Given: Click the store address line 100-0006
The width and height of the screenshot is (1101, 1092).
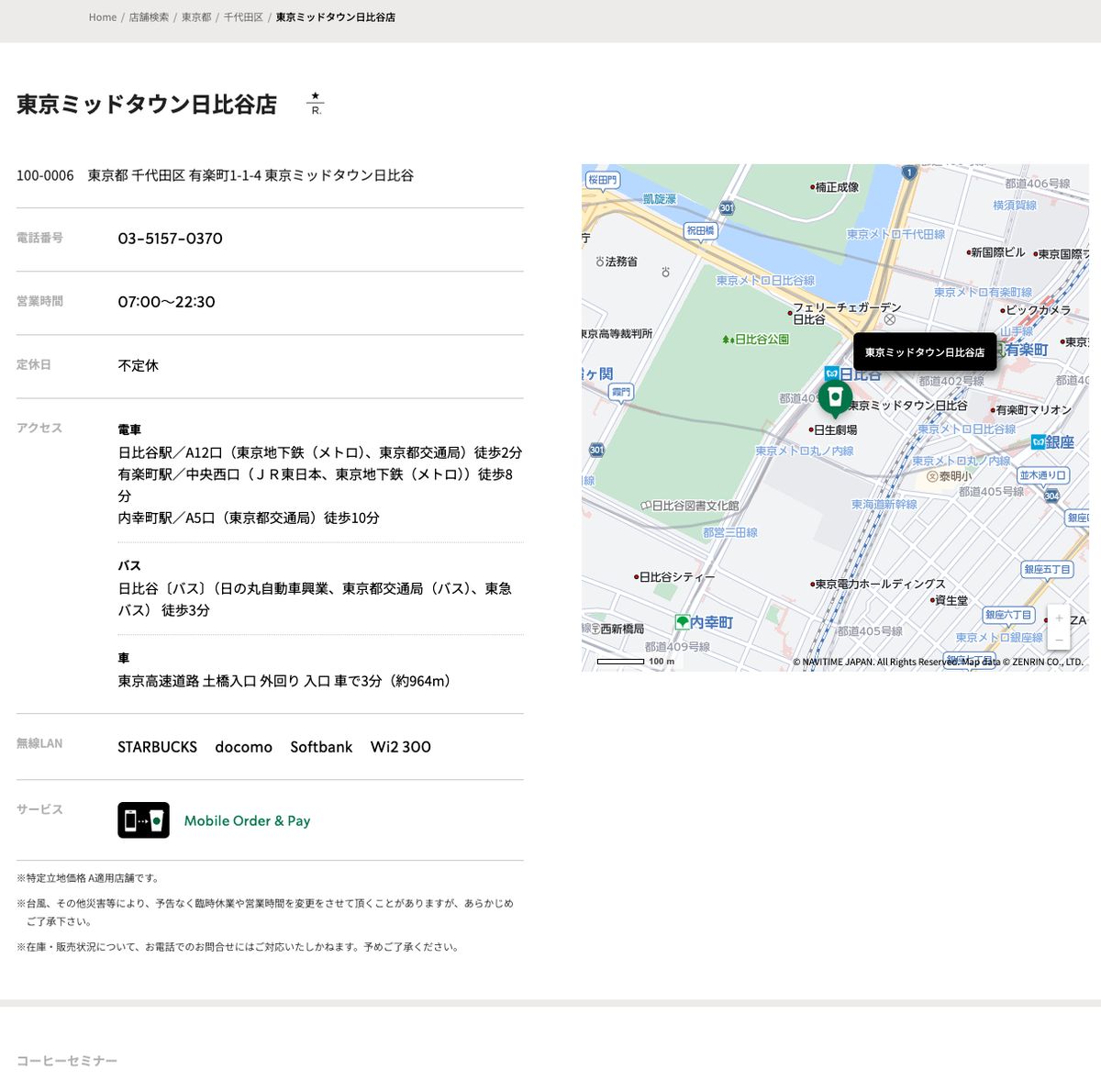Looking at the screenshot, I should [x=215, y=175].
